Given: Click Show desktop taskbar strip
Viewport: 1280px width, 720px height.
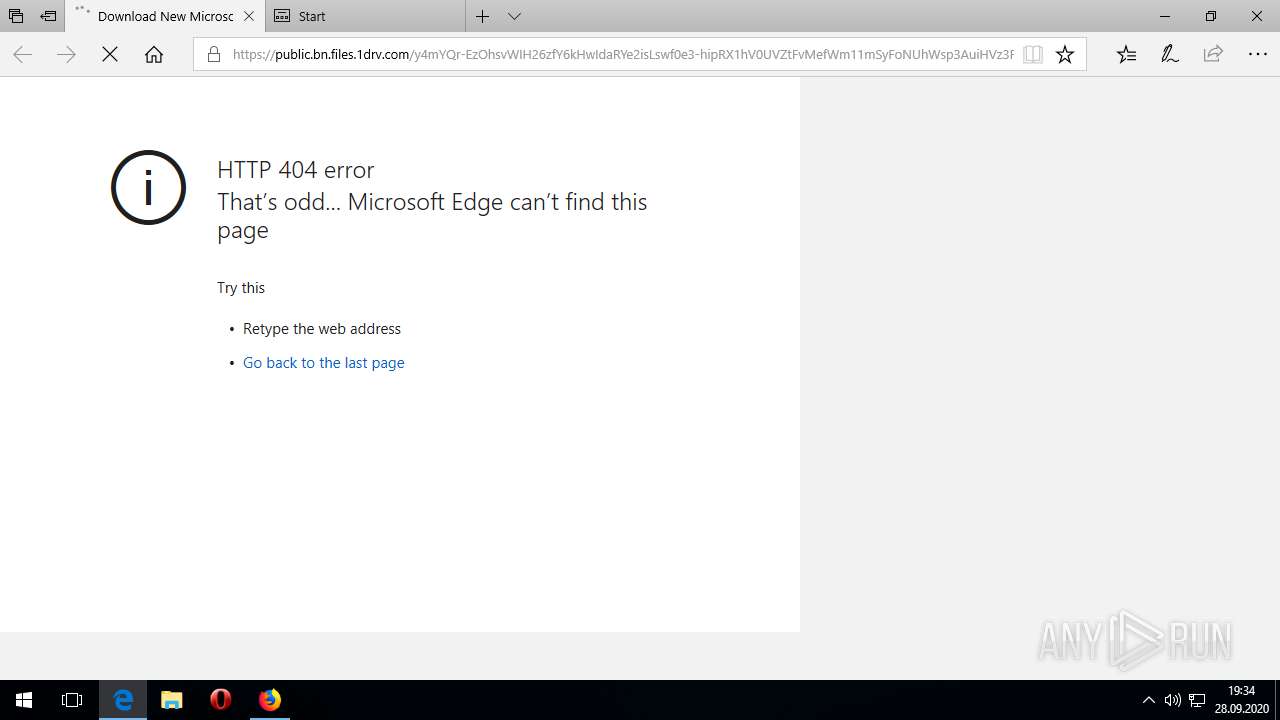Looking at the screenshot, I should click(1277, 700).
